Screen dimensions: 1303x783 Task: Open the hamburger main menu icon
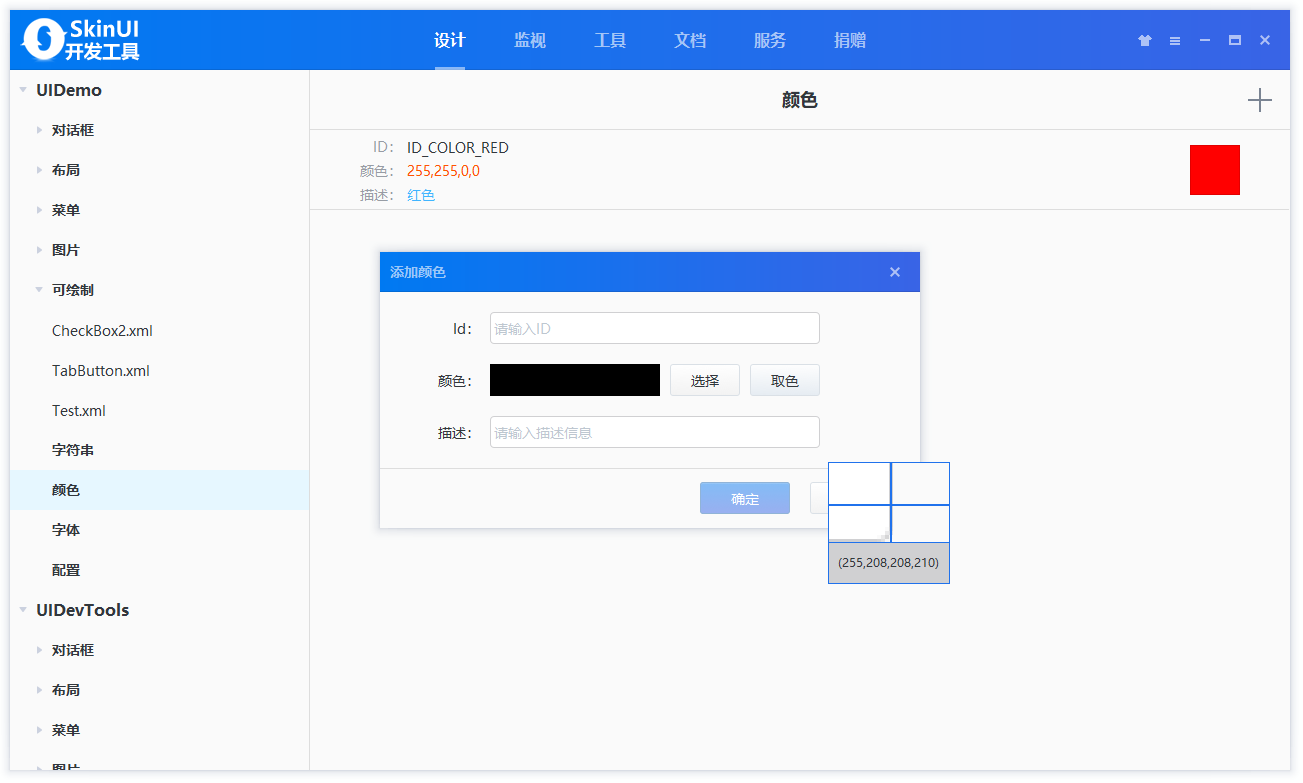coord(1175,41)
